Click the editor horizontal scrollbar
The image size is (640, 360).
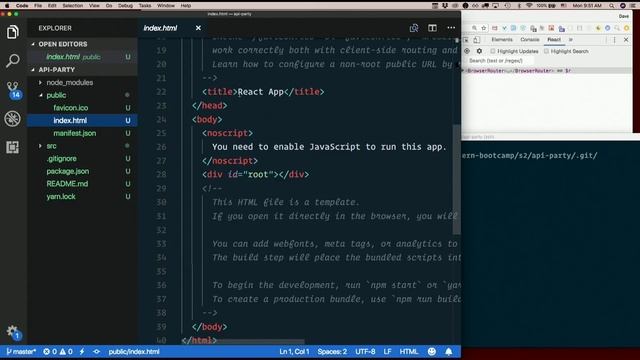tap(260, 341)
